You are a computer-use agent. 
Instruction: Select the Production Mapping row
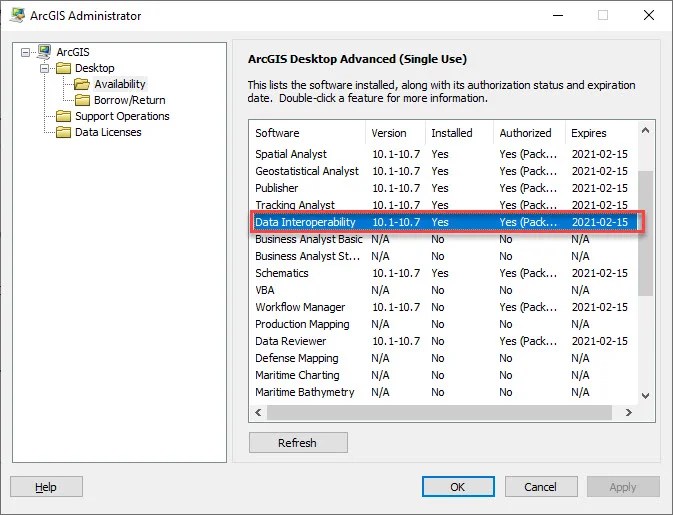[444, 324]
